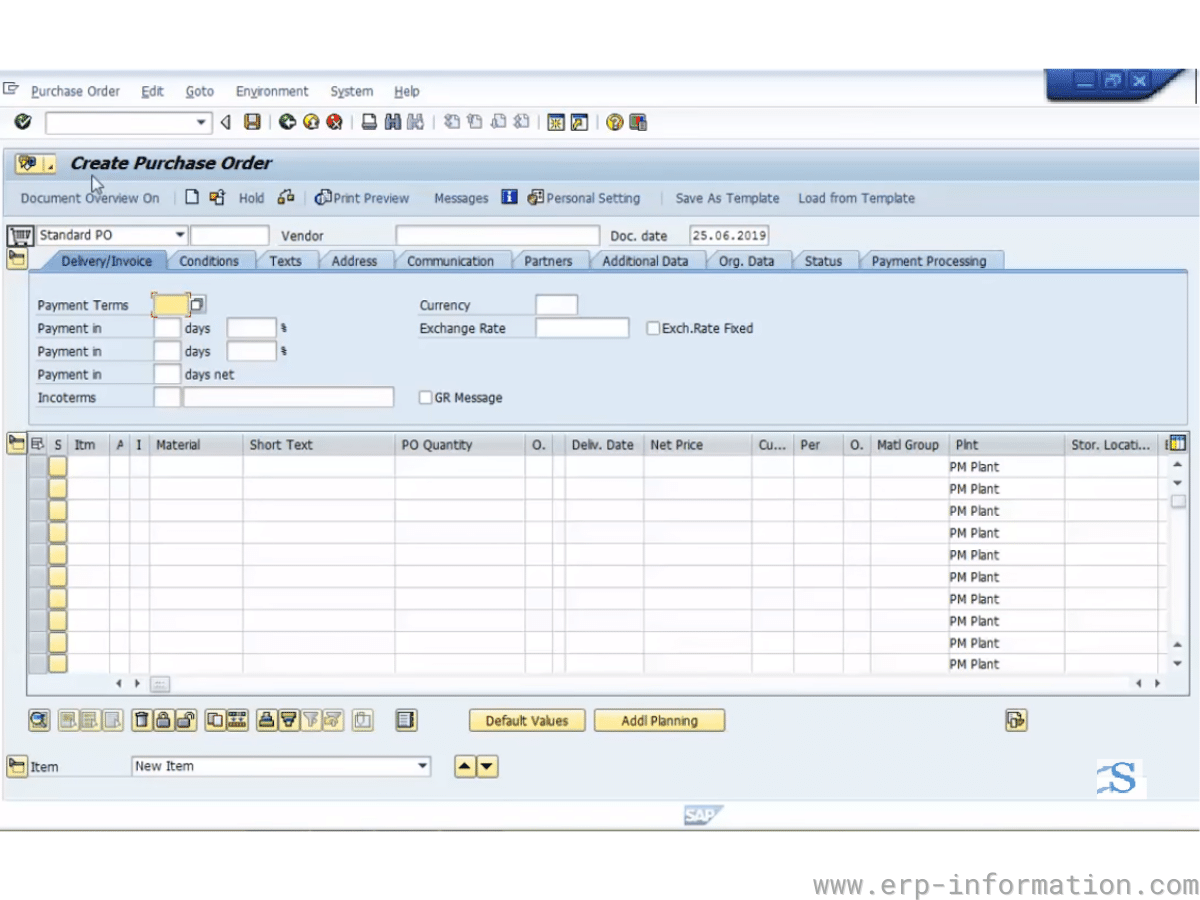Expand the Item detail section icon
Image resolution: width=1200 pixels, height=900 pixels.
pyautogui.click(x=17, y=766)
